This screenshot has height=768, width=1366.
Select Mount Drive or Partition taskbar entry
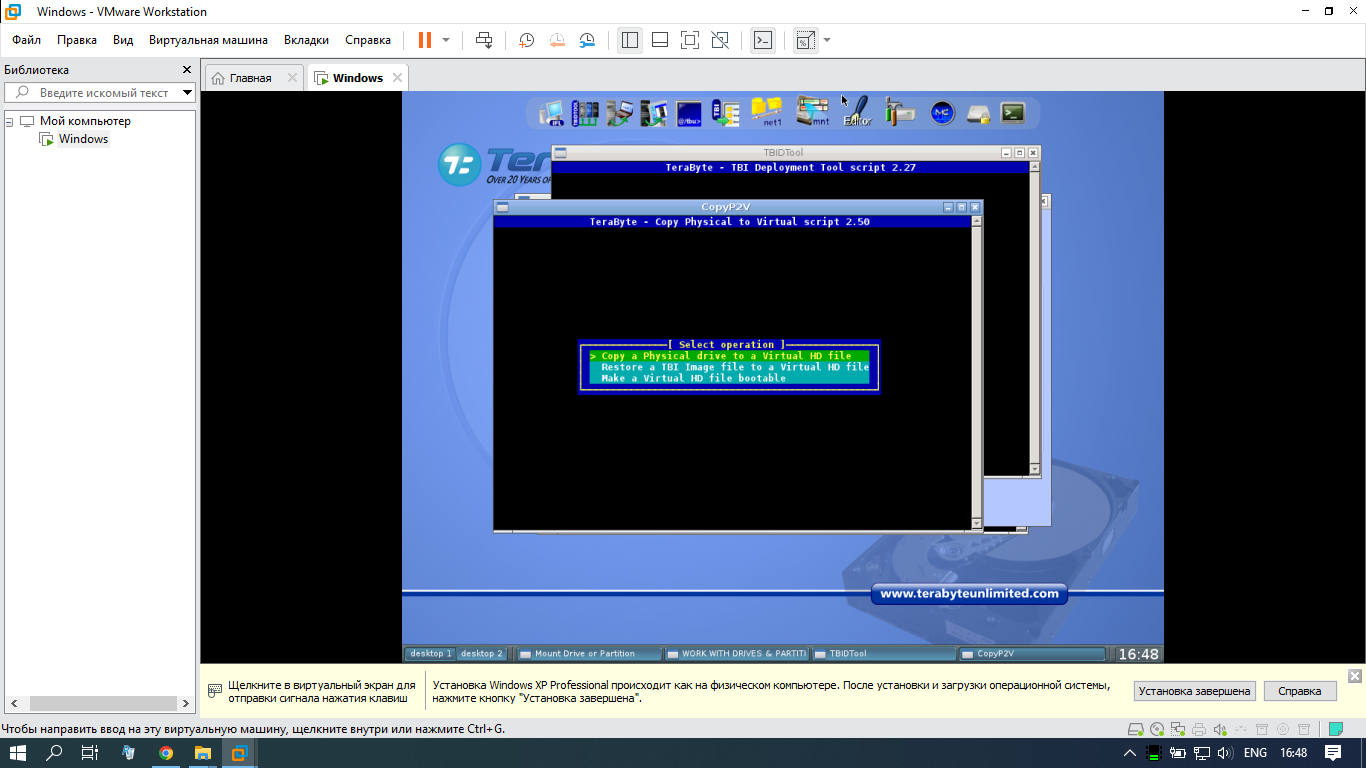[x=589, y=654]
